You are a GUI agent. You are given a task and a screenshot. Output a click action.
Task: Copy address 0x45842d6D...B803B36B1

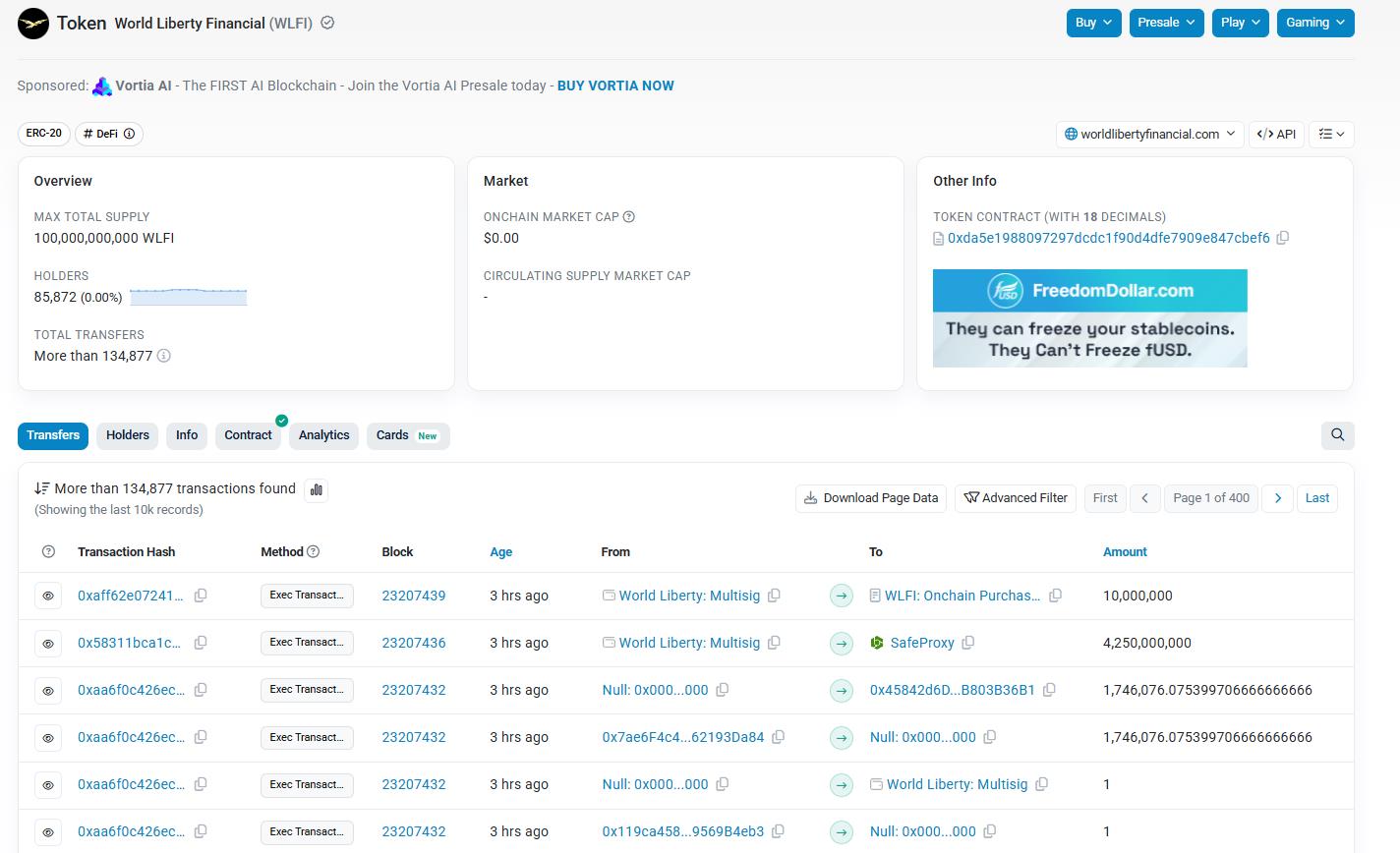coord(1049,690)
